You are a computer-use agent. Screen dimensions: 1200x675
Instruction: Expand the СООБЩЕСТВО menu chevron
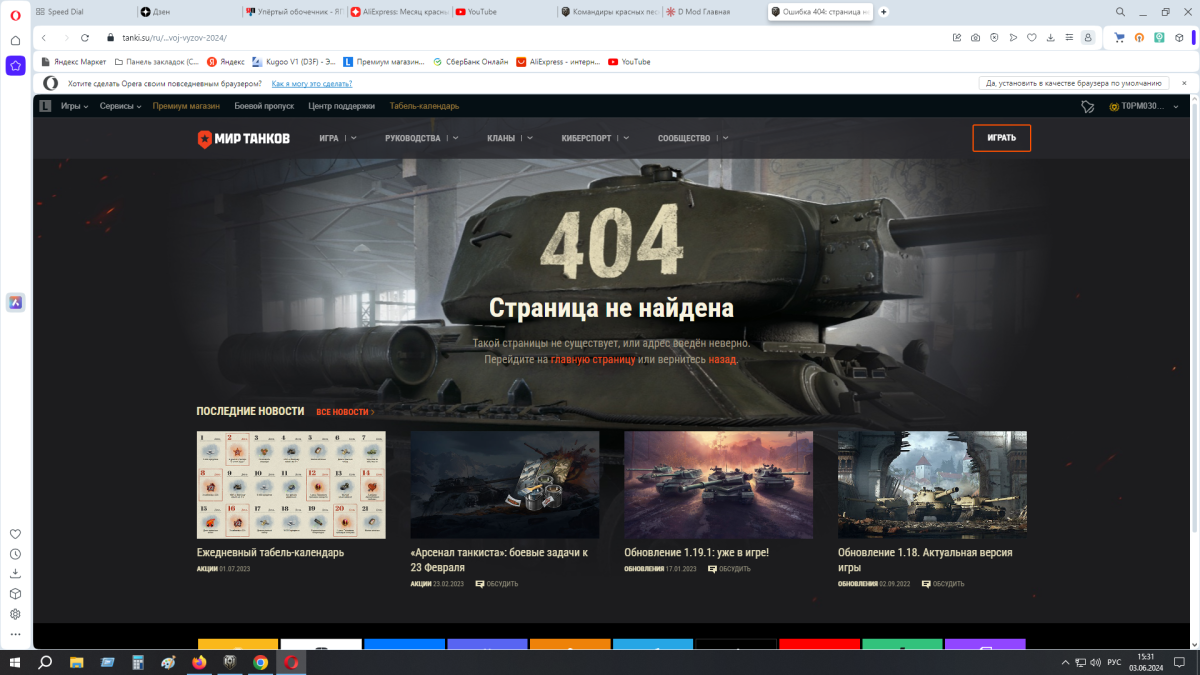click(725, 138)
